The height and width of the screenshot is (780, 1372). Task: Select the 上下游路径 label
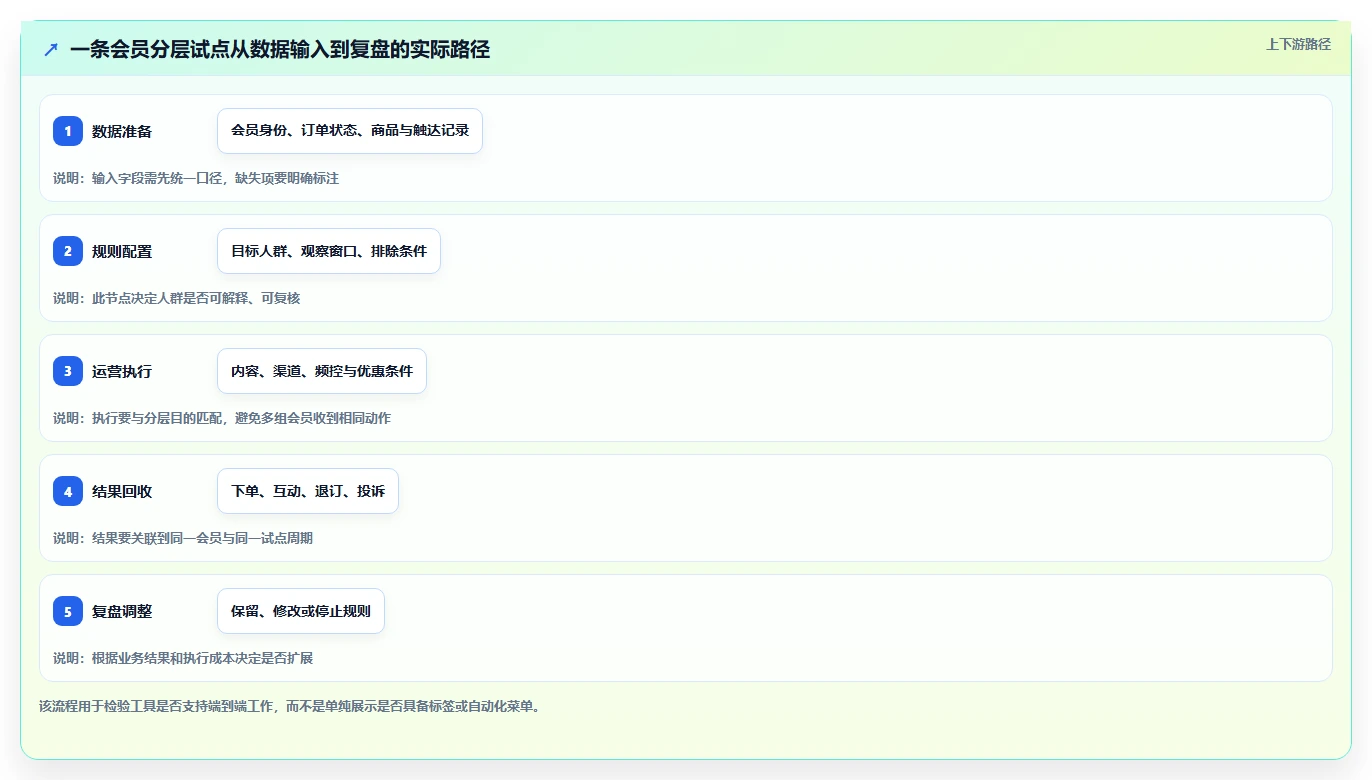(x=1298, y=44)
